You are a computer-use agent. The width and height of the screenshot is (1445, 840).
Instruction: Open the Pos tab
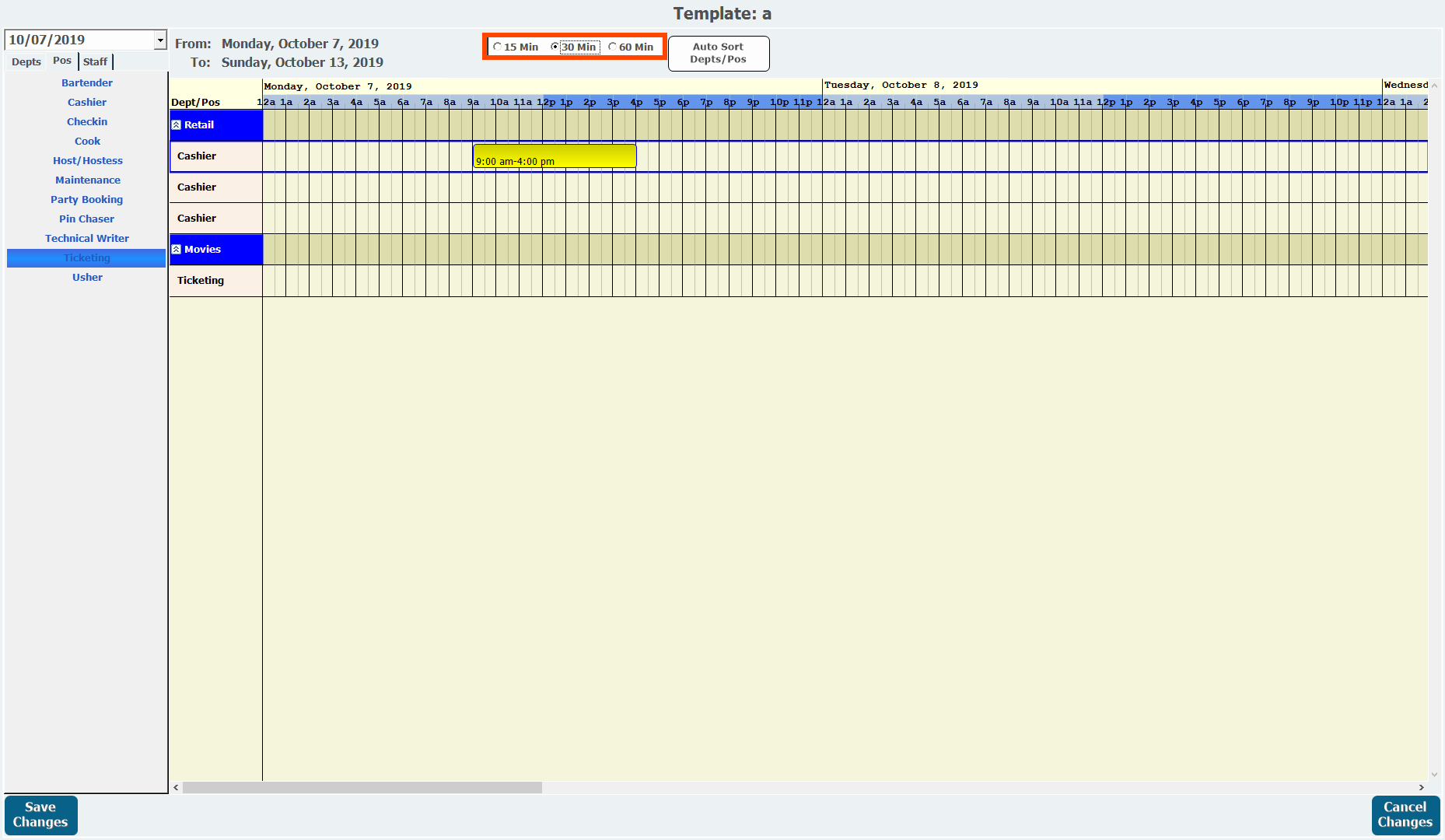pyautogui.click(x=62, y=61)
